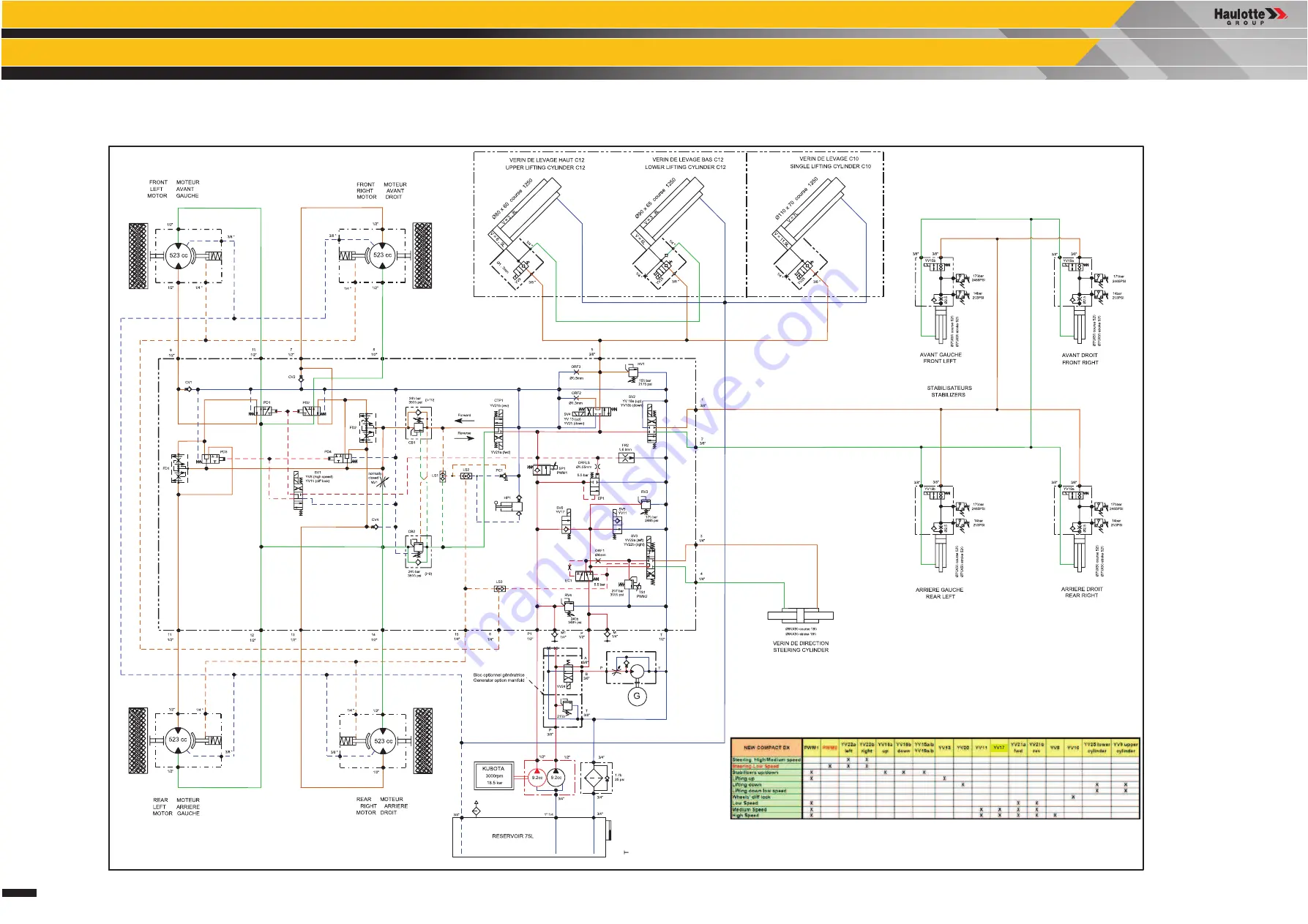Click the LS3 shuttle valve symbol
This screenshot has height=924, width=1308.
tap(499, 589)
